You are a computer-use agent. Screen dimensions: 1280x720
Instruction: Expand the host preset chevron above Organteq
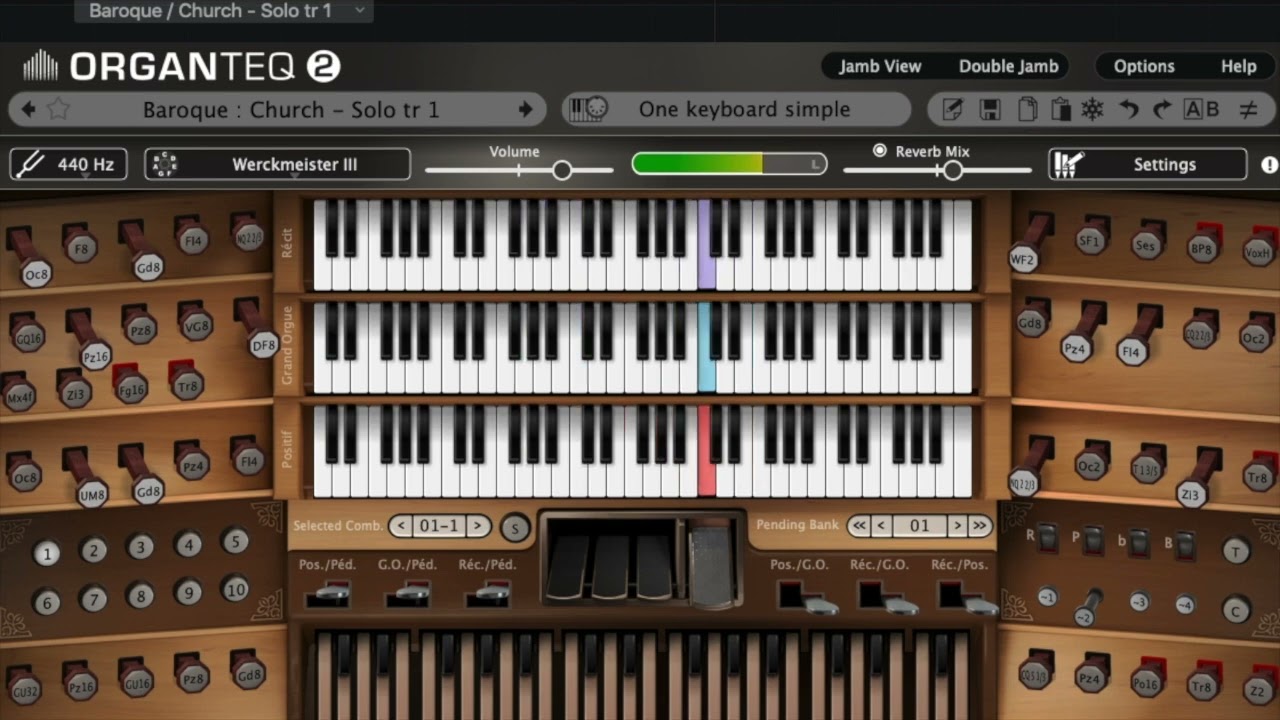(360, 11)
